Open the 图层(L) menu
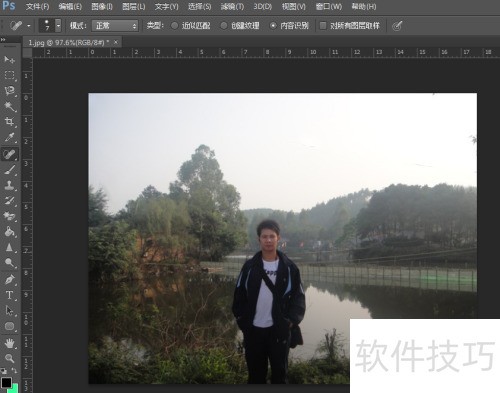500x393 pixels. (x=134, y=6)
